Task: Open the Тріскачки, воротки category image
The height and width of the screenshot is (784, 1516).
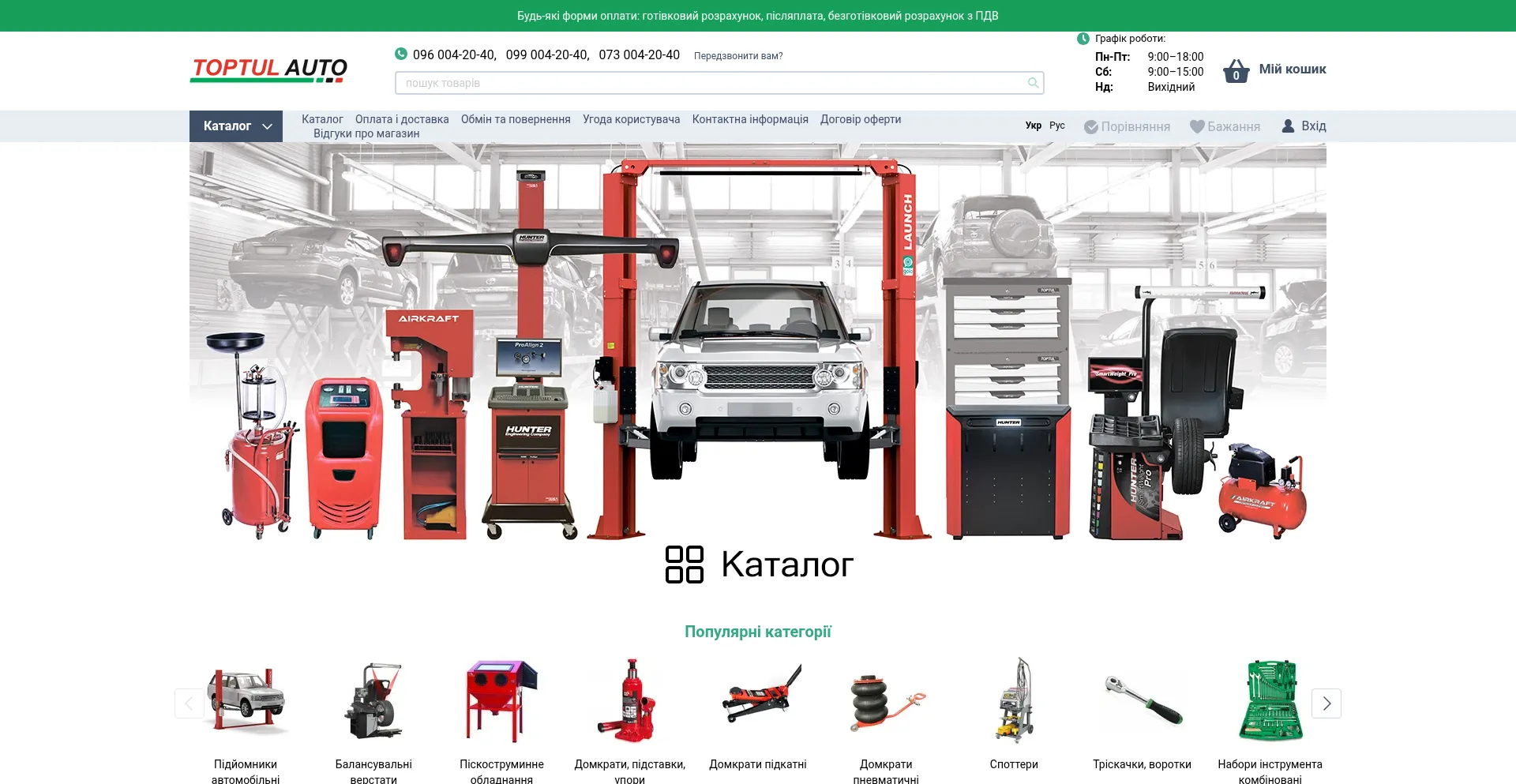Action: [x=1143, y=701]
